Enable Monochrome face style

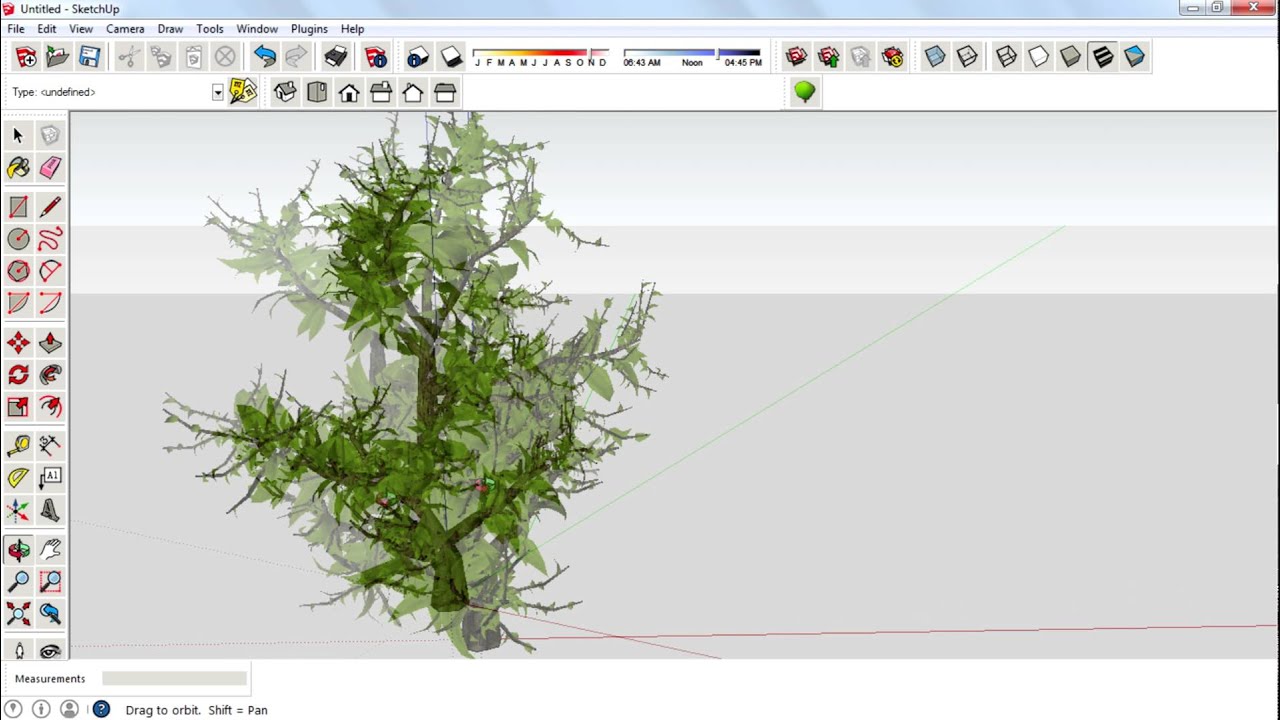1135,57
